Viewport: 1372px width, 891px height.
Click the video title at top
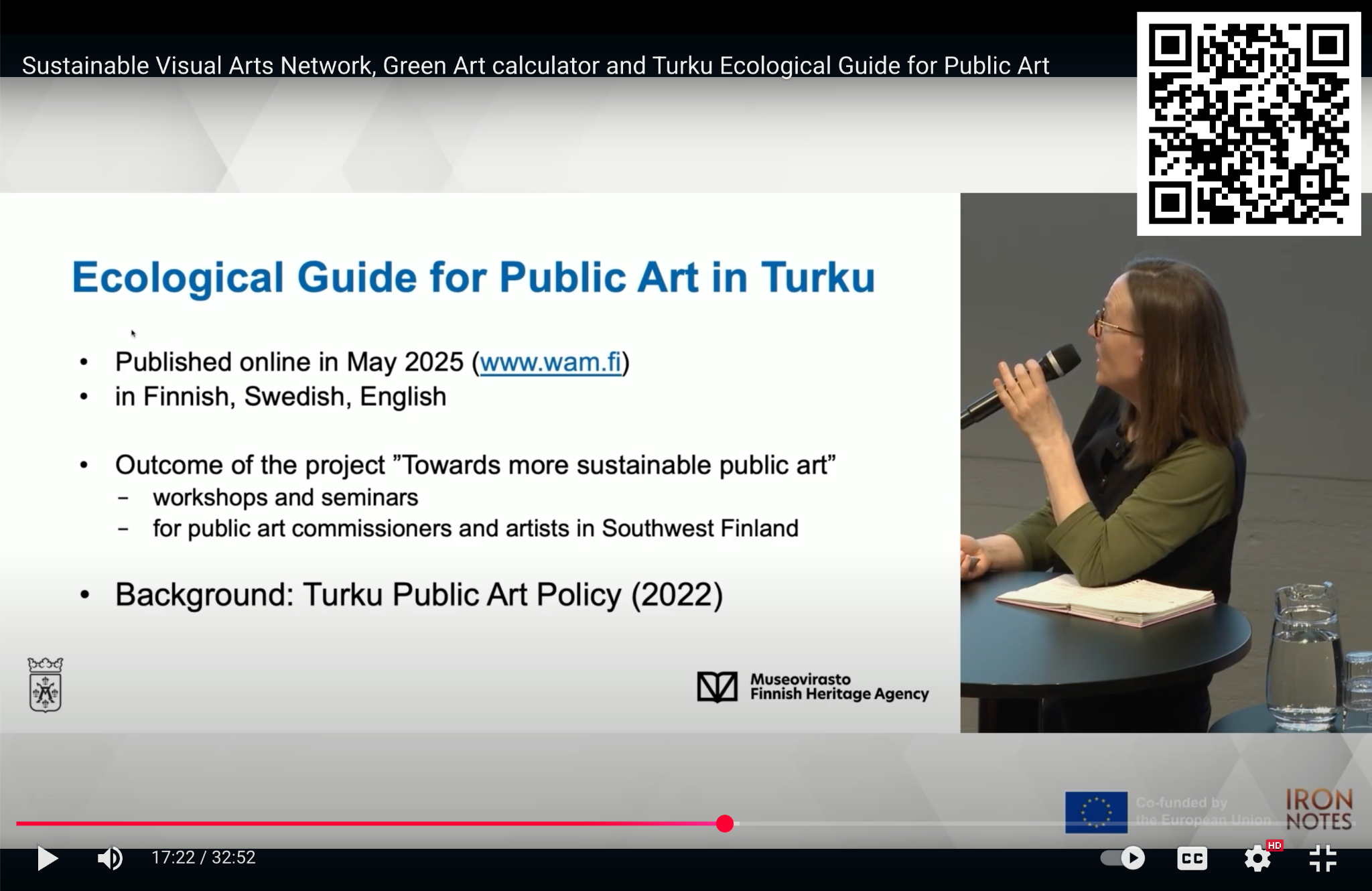[x=535, y=66]
